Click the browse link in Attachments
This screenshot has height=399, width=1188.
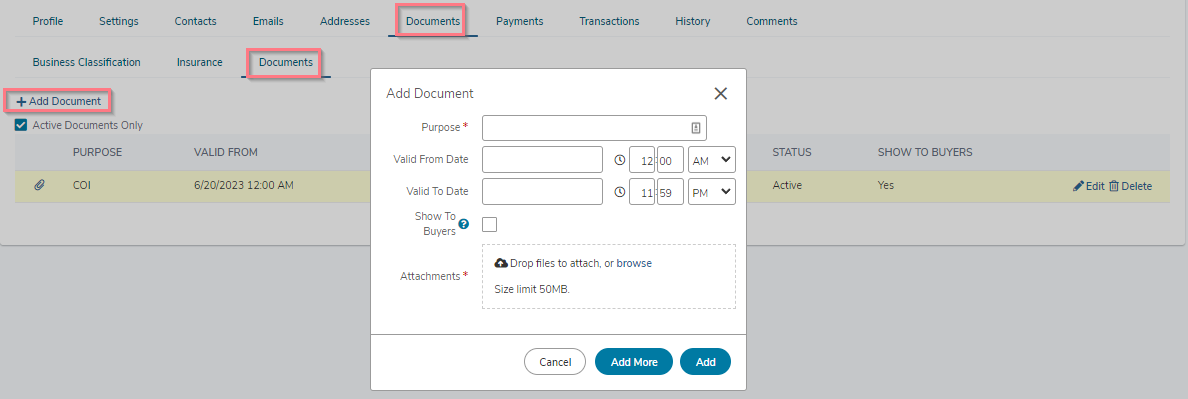[634, 263]
